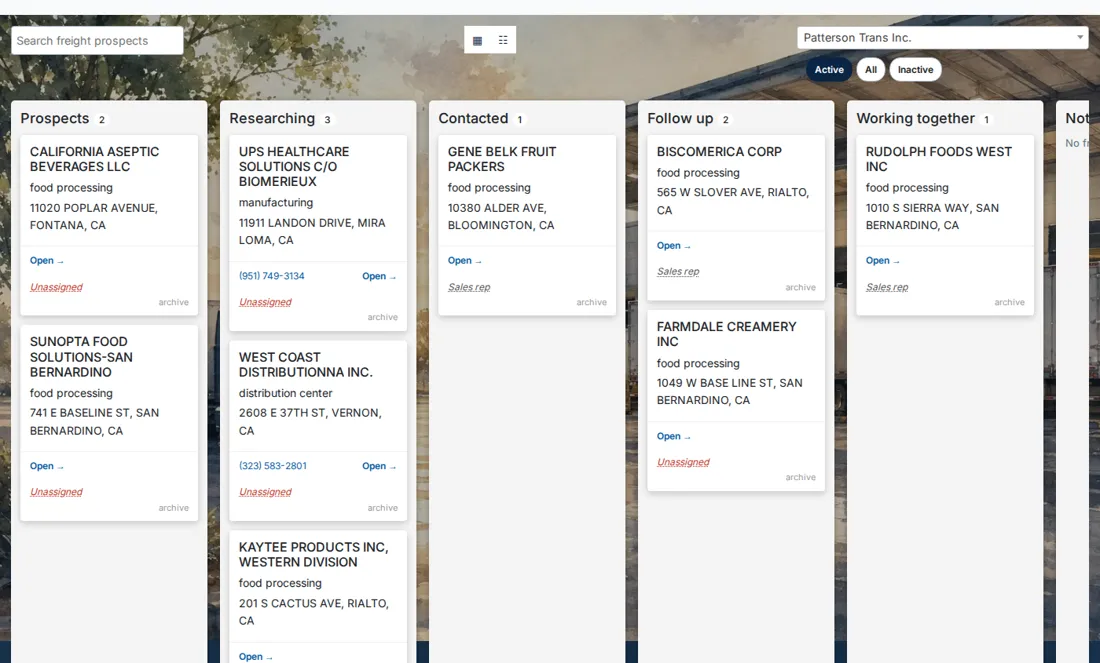Image resolution: width=1100 pixels, height=663 pixels.
Task: Click address 1010 S SIERRA WAY, SAN BERNARDINO
Action: [932, 217]
